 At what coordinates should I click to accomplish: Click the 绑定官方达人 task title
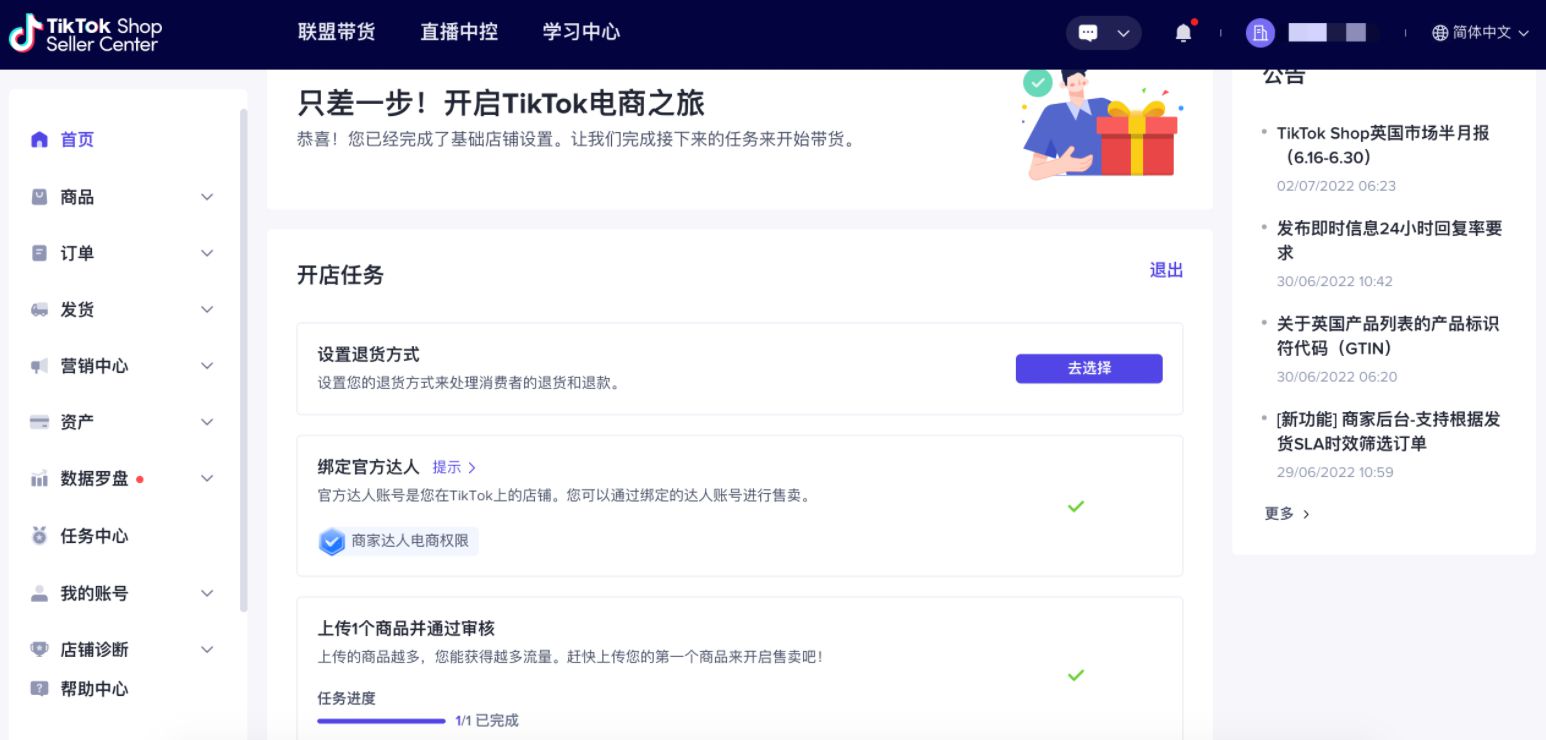pos(368,467)
